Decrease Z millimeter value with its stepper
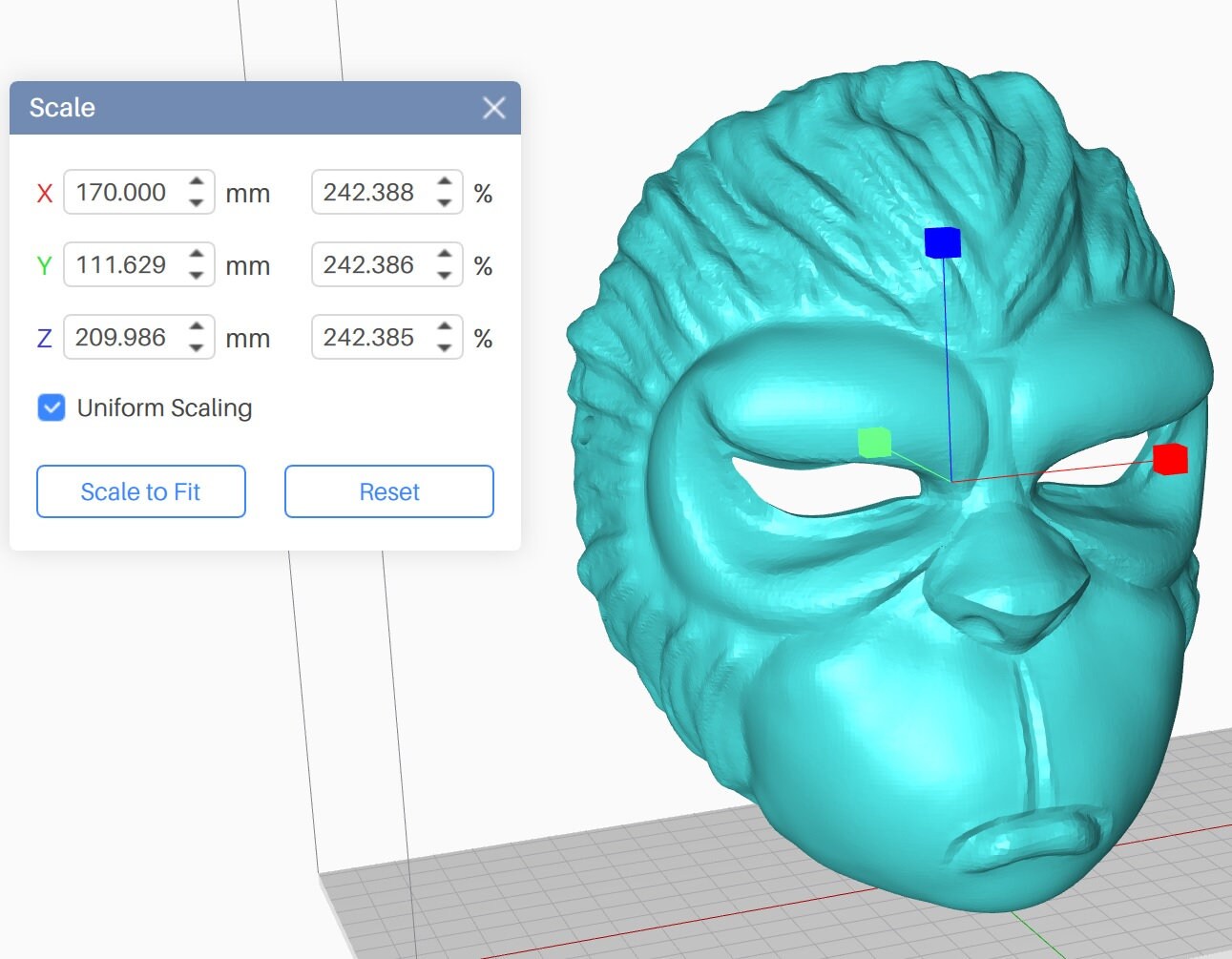 tap(196, 345)
